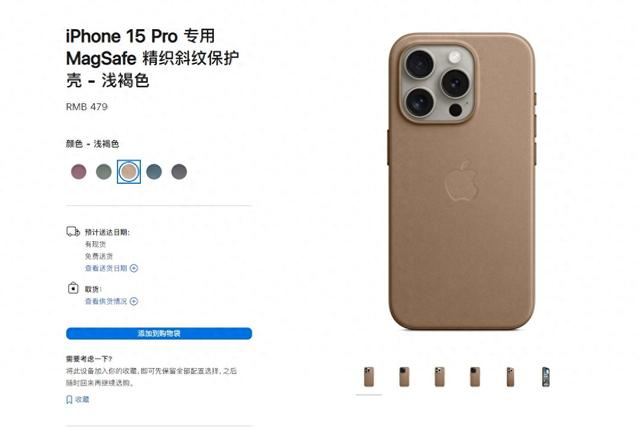Choose the taupe light brown swatch
The height and width of the screenshot is (428, 640).
click(x=129, y=172)
